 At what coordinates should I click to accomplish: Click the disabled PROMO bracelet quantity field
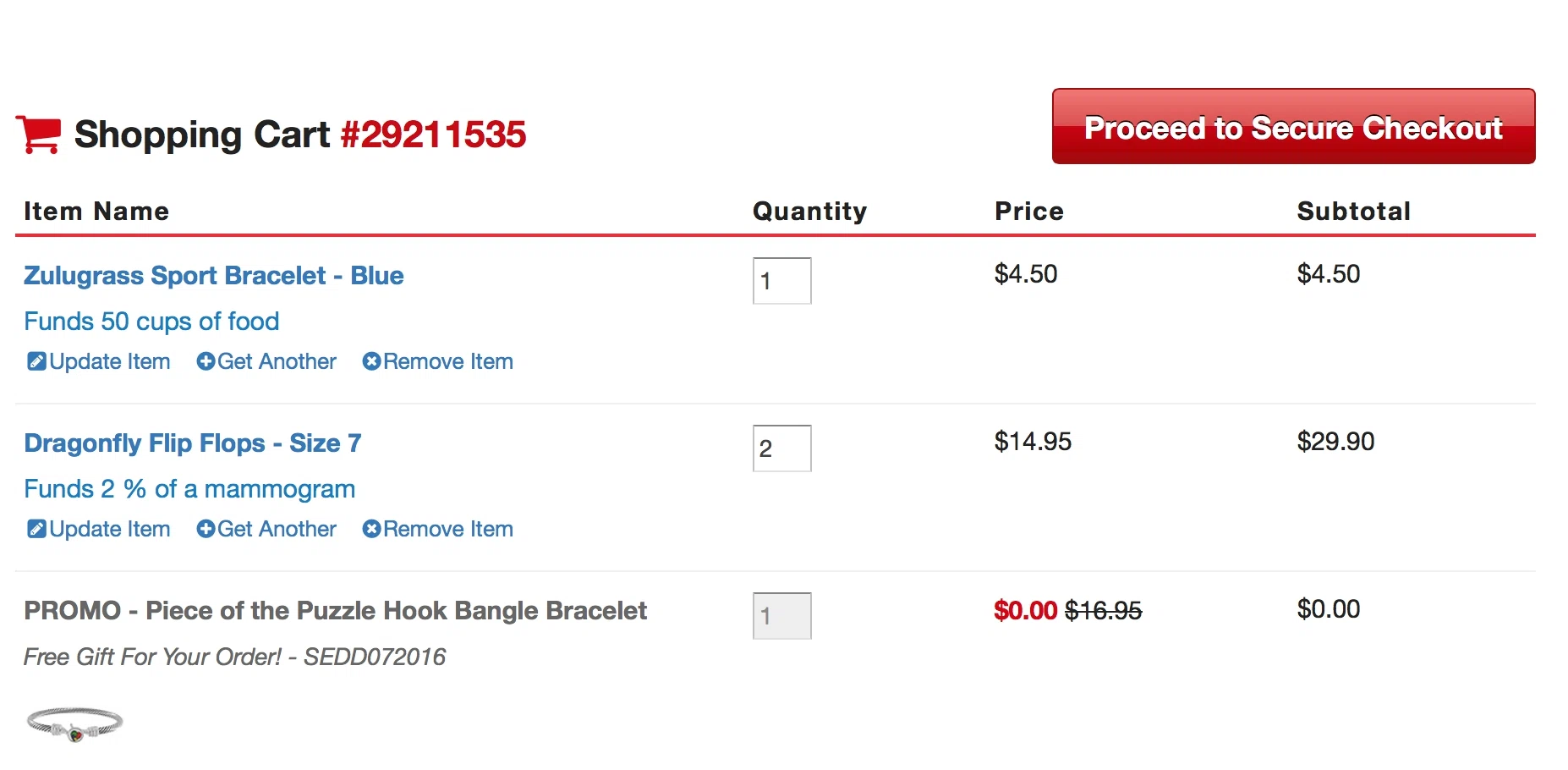782,616
